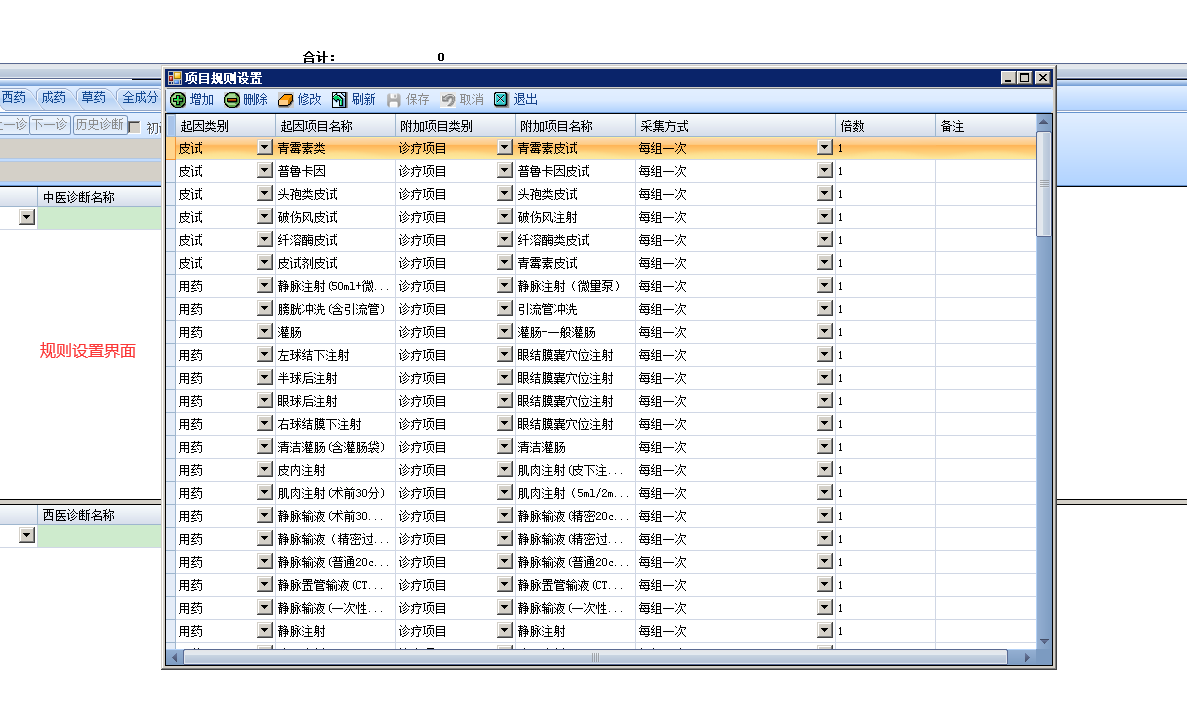
Task: Click the 历史诊断 button
Action: pos(99,125)
